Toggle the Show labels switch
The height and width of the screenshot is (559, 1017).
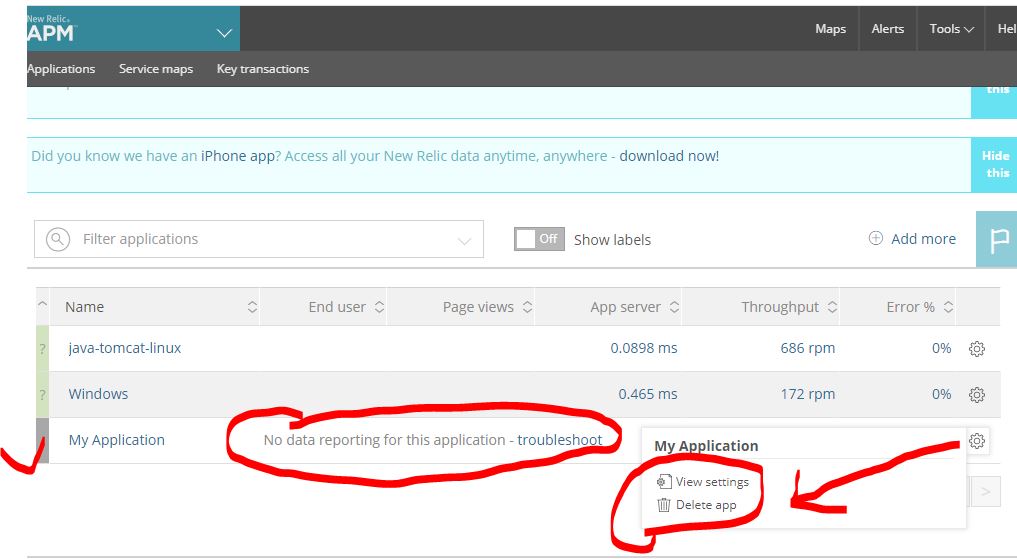[x=539, y=239]
